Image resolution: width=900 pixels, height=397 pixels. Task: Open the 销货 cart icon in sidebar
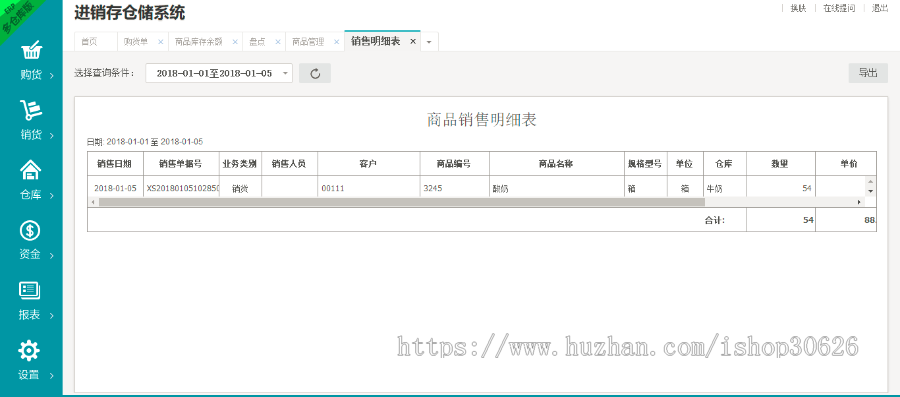pyautogui.click(x=31, y=110)
